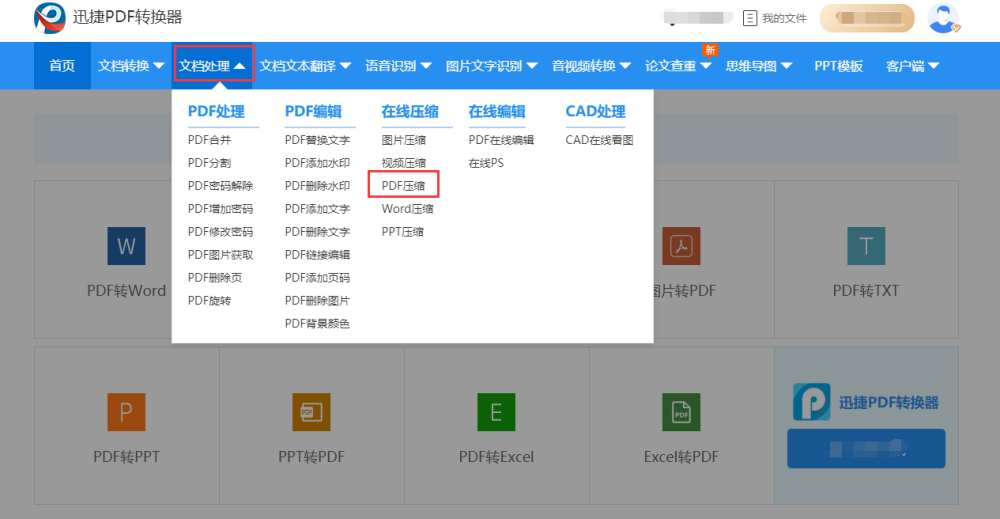Image resolution: width=1000 pixels, height=519 pixels.
Task: Choose PDF合并 from the menu
Action: click(x=209, y=140)
